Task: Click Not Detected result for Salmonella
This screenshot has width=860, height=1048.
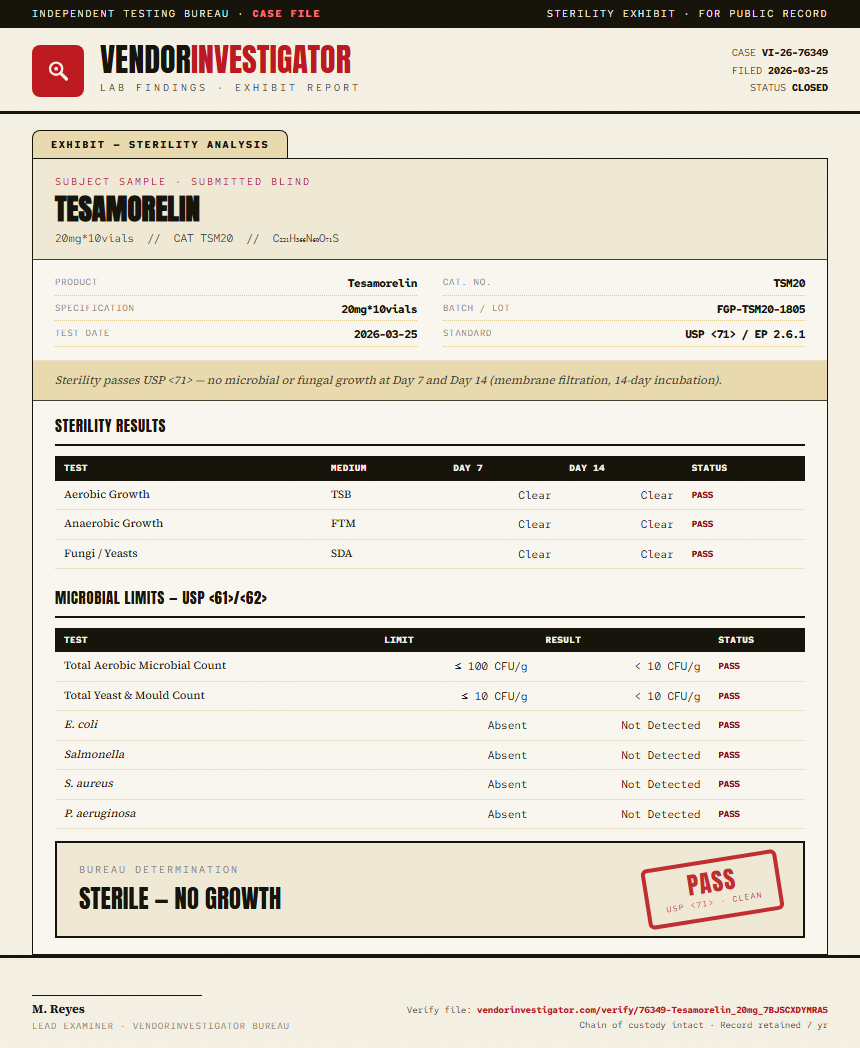Action: click(661, 755)
